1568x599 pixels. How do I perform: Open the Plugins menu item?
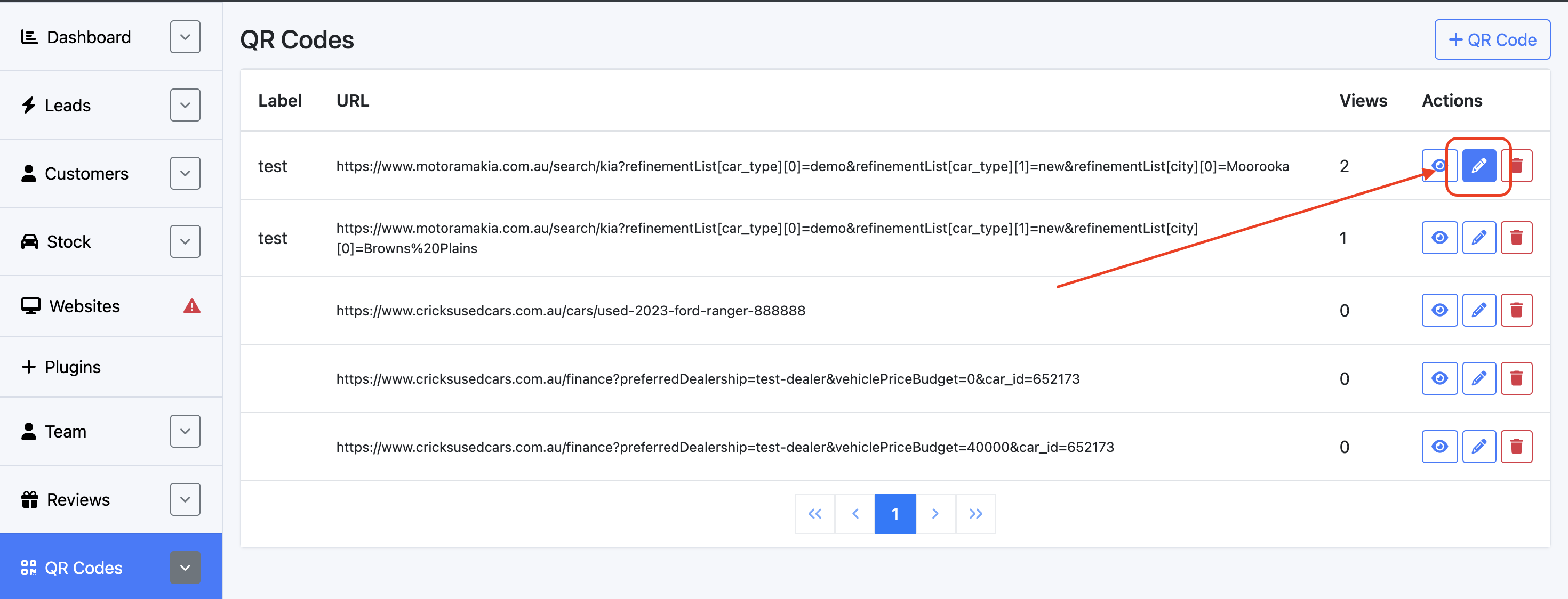pos(73,367)
